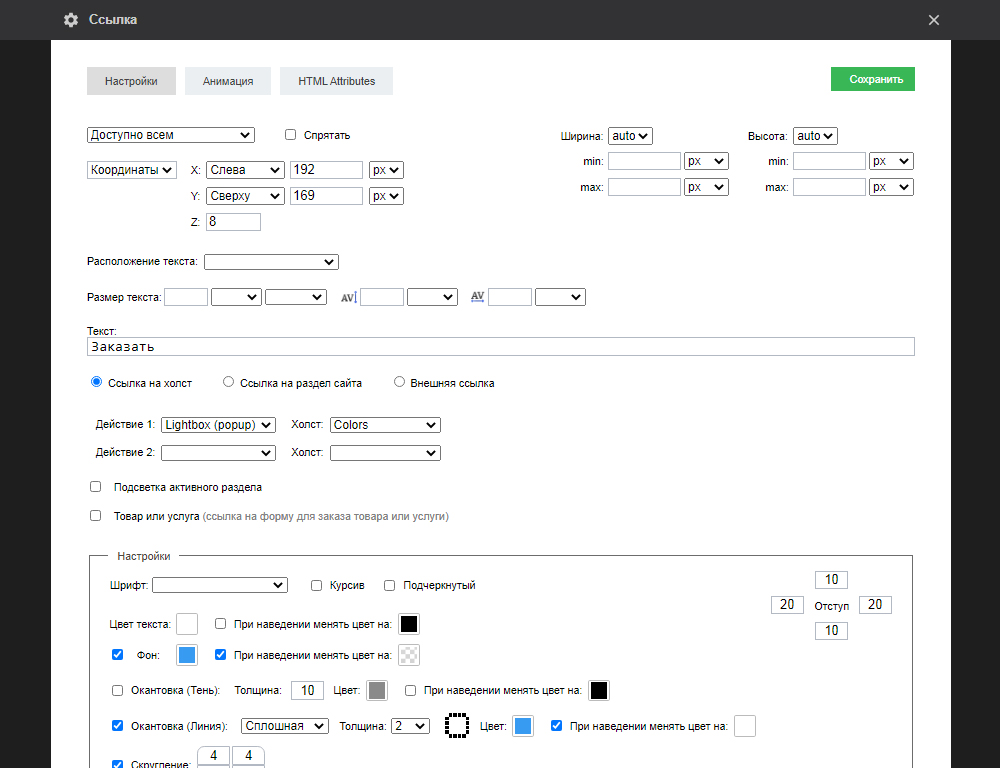Open the Доступно всем dropdown
This screenshot has width=1000, height=768.
pos(171,135)
